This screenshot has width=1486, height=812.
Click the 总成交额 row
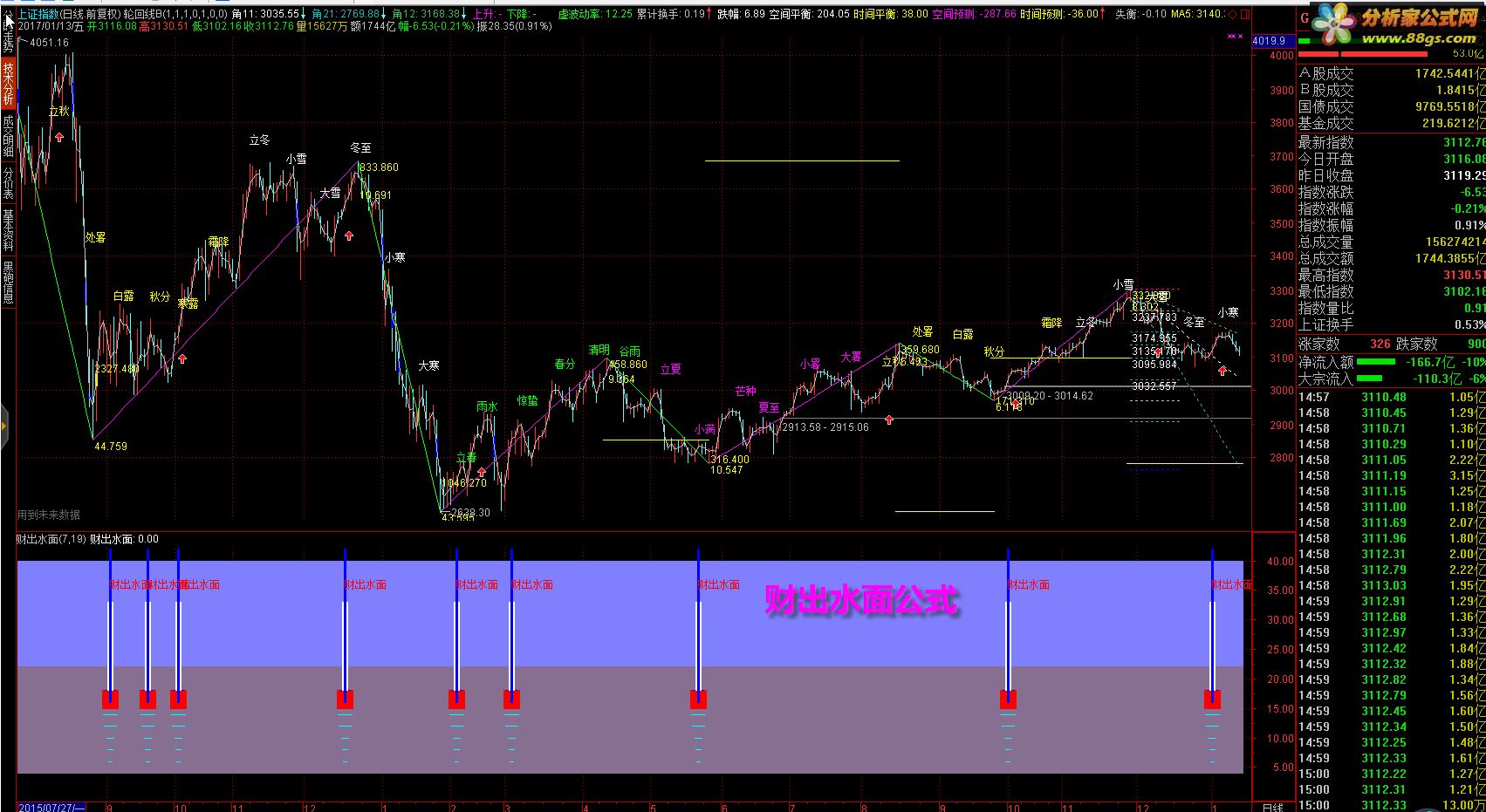[1391, 258]
